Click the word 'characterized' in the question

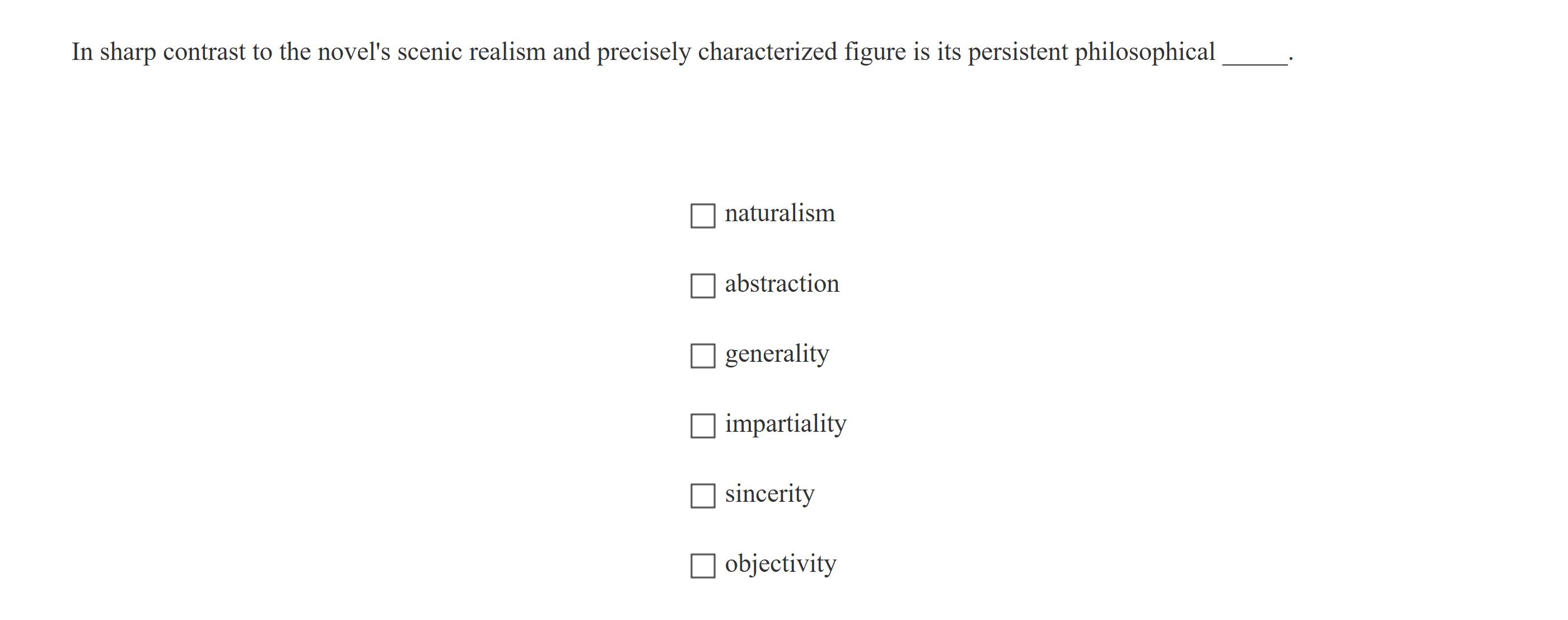(767, 53)
